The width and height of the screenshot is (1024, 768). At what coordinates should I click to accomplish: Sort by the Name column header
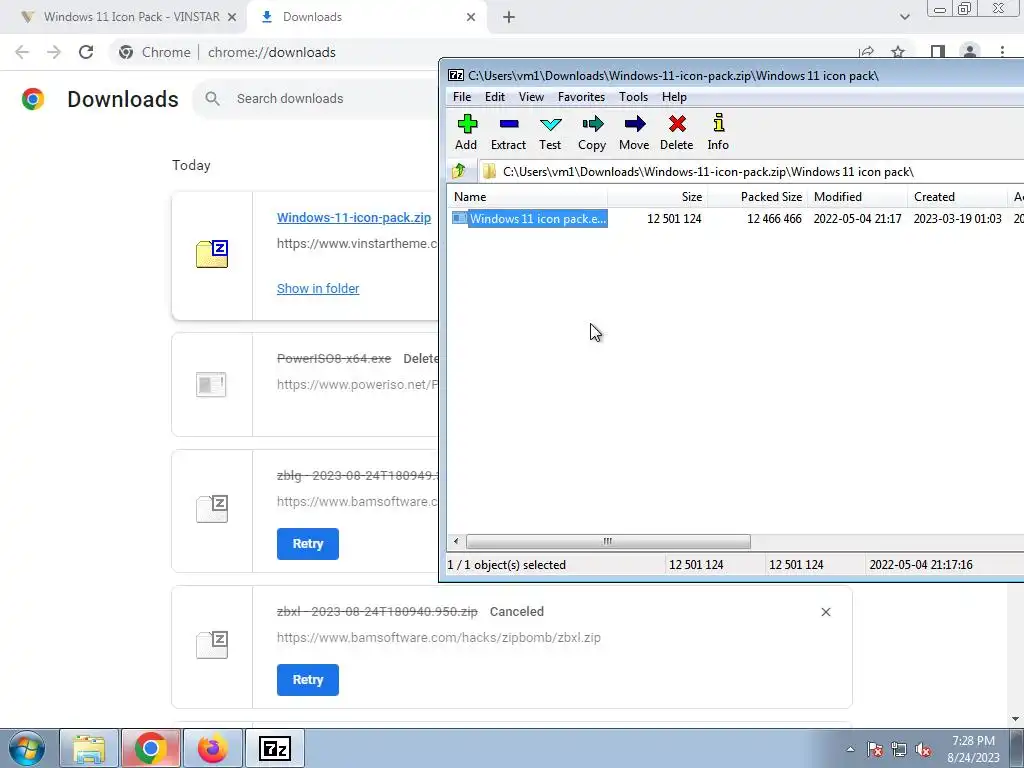528,197
